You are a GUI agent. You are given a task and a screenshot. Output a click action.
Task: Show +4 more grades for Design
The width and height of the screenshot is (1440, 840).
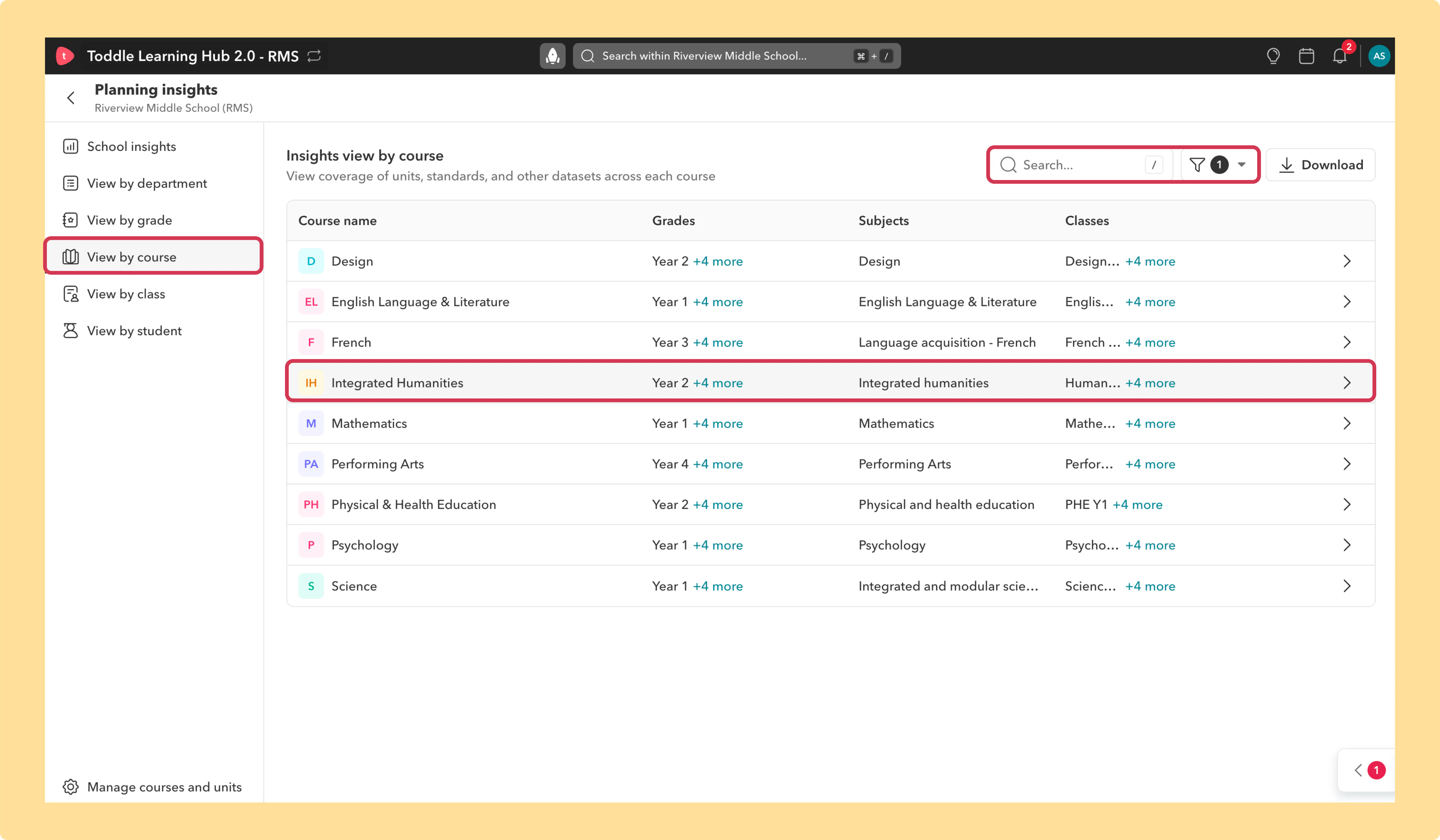coord(718,261)
